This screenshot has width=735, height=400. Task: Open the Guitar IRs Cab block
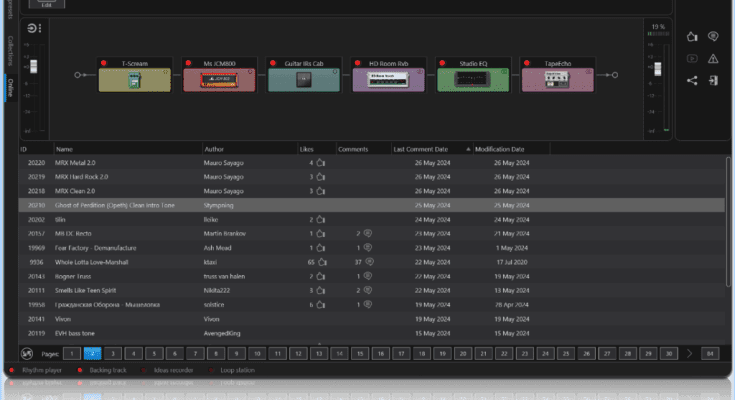point(303,80)
